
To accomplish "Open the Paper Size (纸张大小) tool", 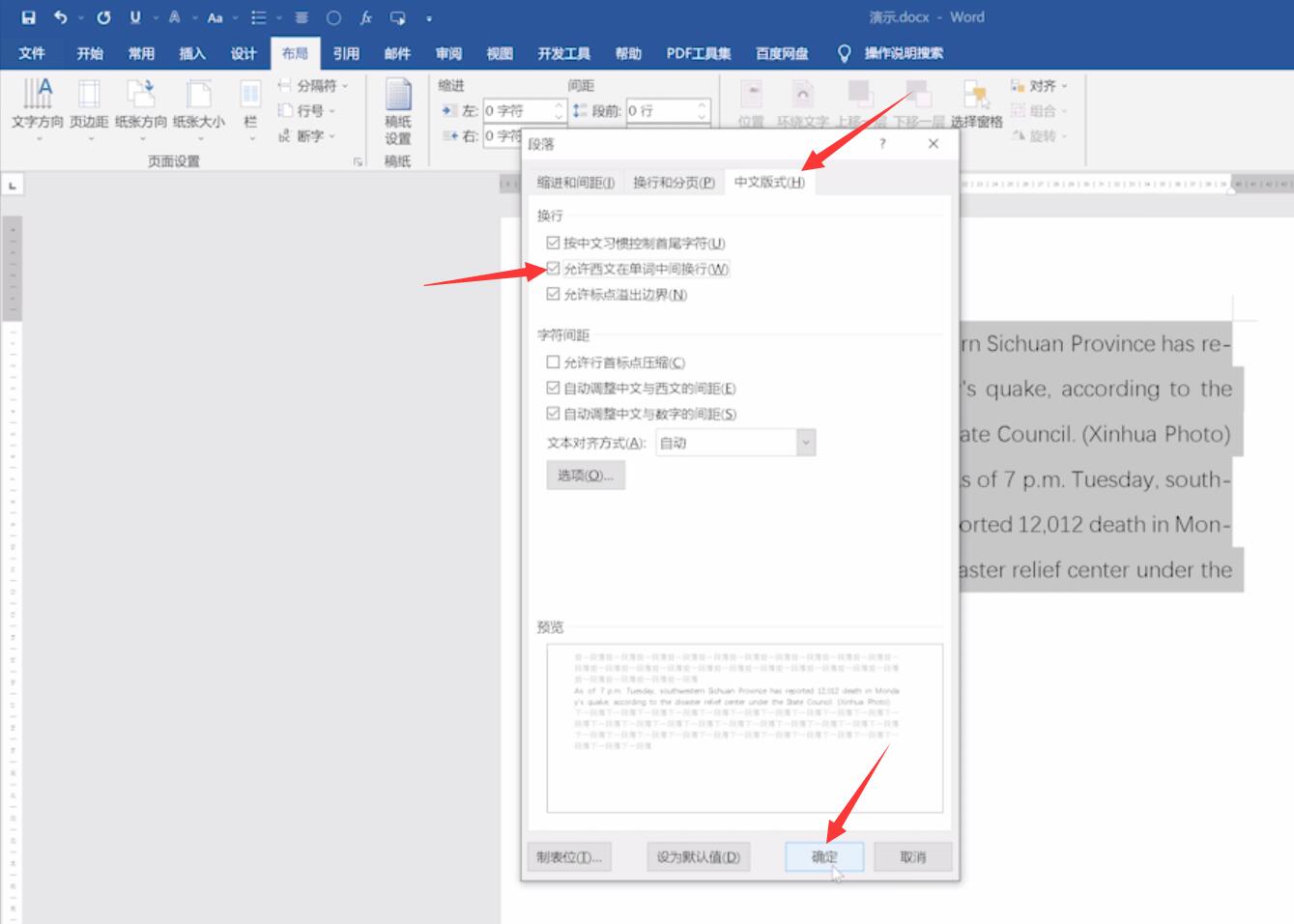I will [x=199, y=110].
